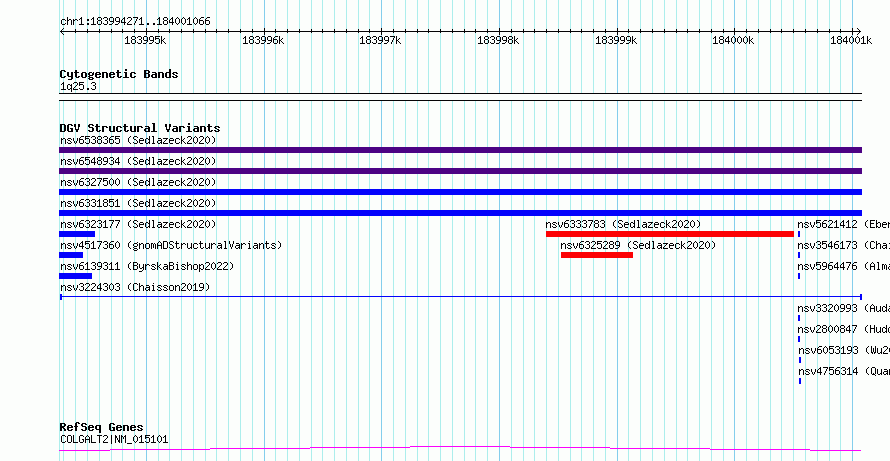Click the 183995k ruler tick label

(x=145, y=40)
